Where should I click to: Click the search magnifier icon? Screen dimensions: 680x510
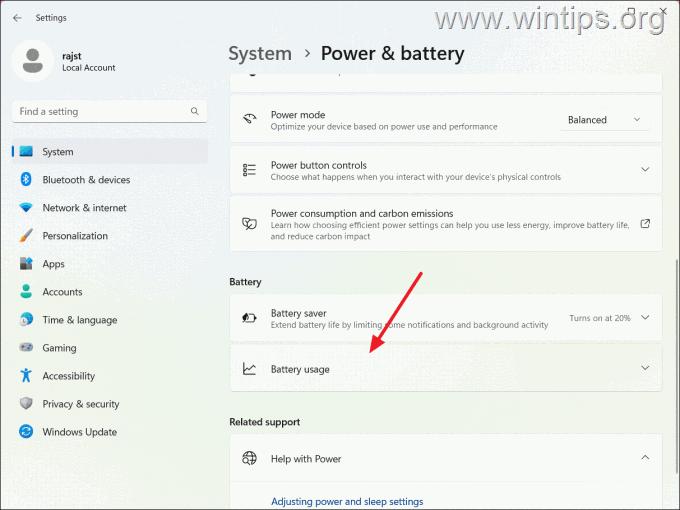click(x=195, y=111)
